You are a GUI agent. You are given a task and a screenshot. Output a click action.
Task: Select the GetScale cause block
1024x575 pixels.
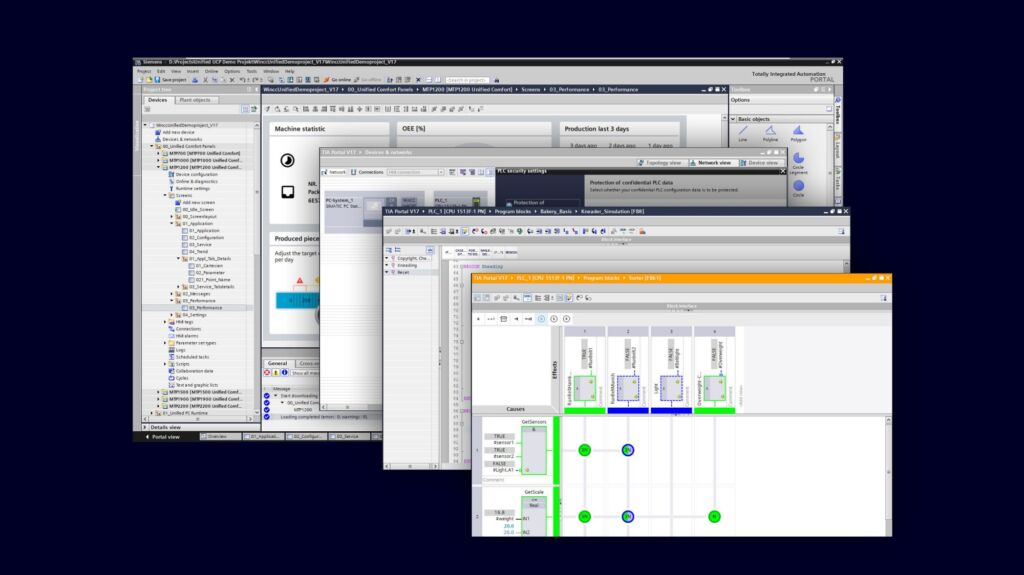click(534, 516)
